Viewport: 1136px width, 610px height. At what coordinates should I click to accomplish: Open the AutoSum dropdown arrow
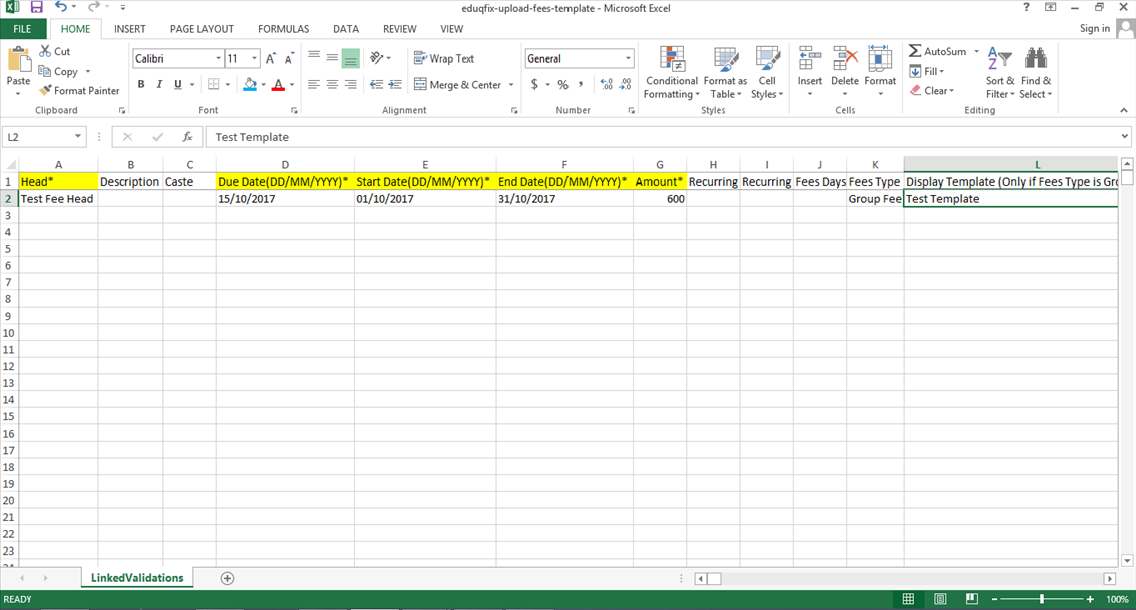pos(977,51)
